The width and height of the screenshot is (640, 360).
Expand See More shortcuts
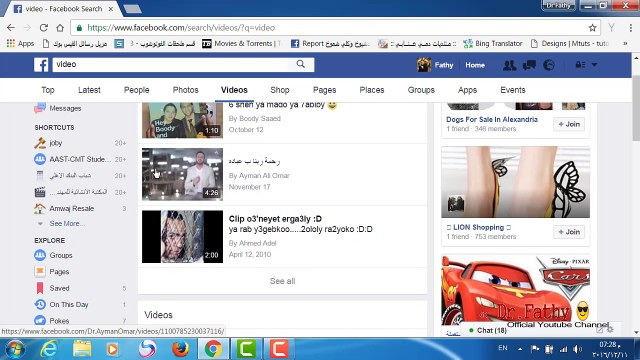click(x=67, y=224)
